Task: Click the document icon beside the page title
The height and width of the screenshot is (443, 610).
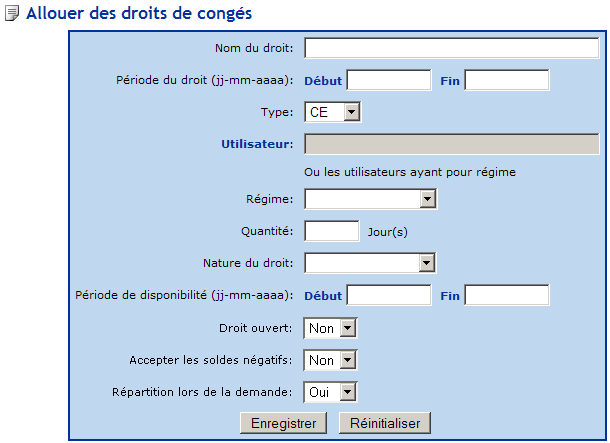Action: click(x=12, y=15)
